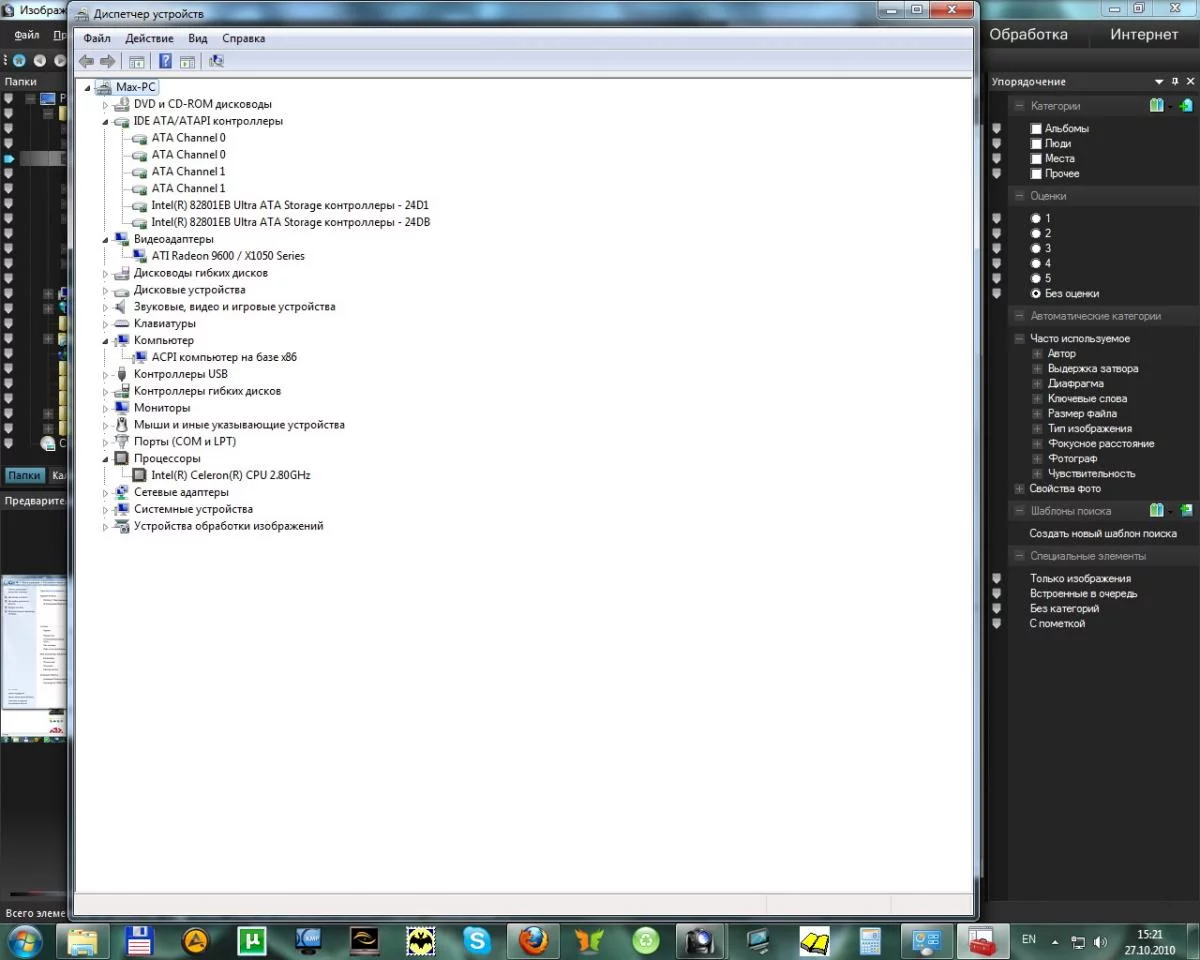
Task: Click the network icon in system tray
Action: pyautogui.click(x=1078, y=941)
